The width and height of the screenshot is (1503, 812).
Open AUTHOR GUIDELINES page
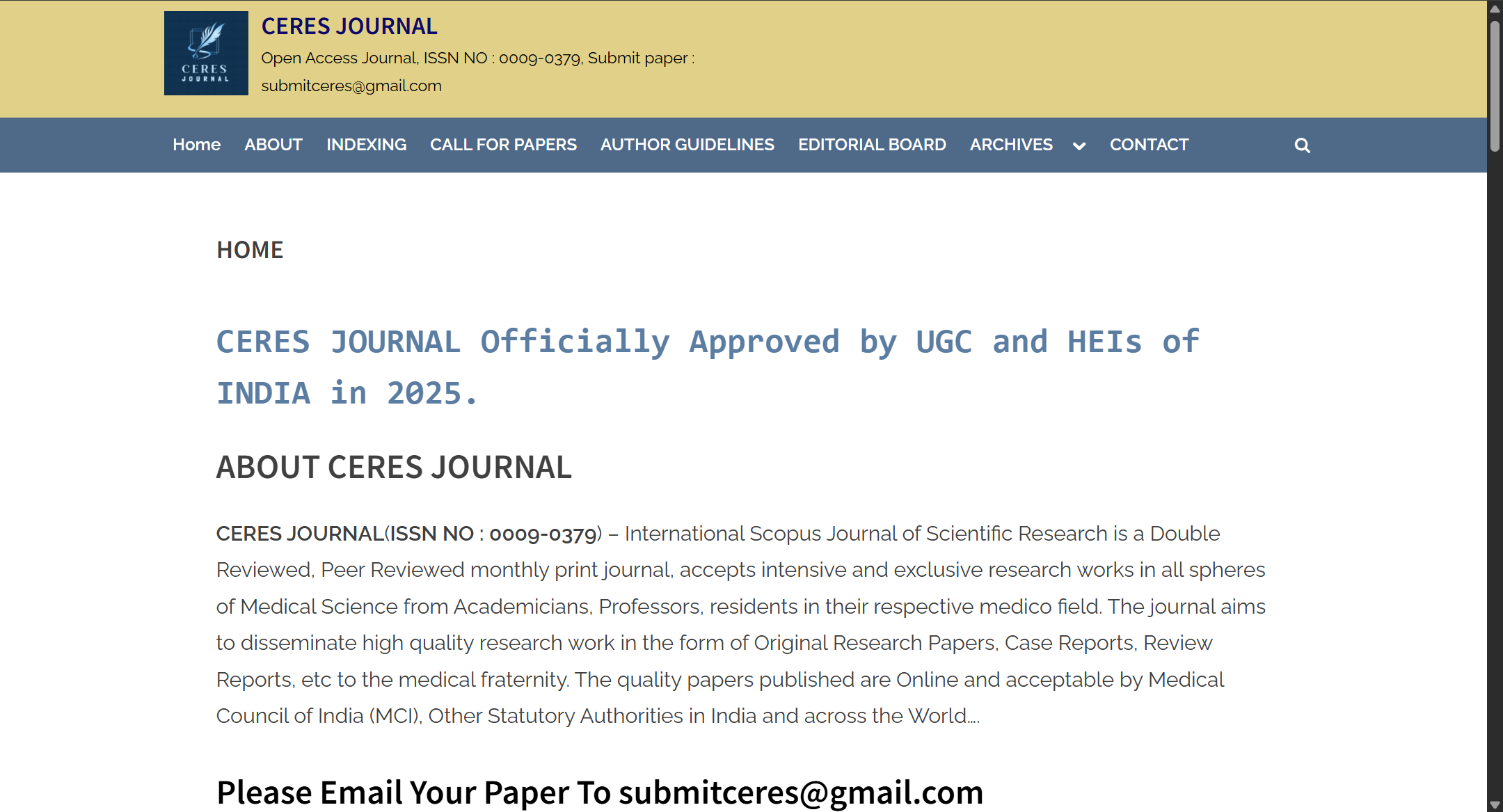(x=687, y=145)
